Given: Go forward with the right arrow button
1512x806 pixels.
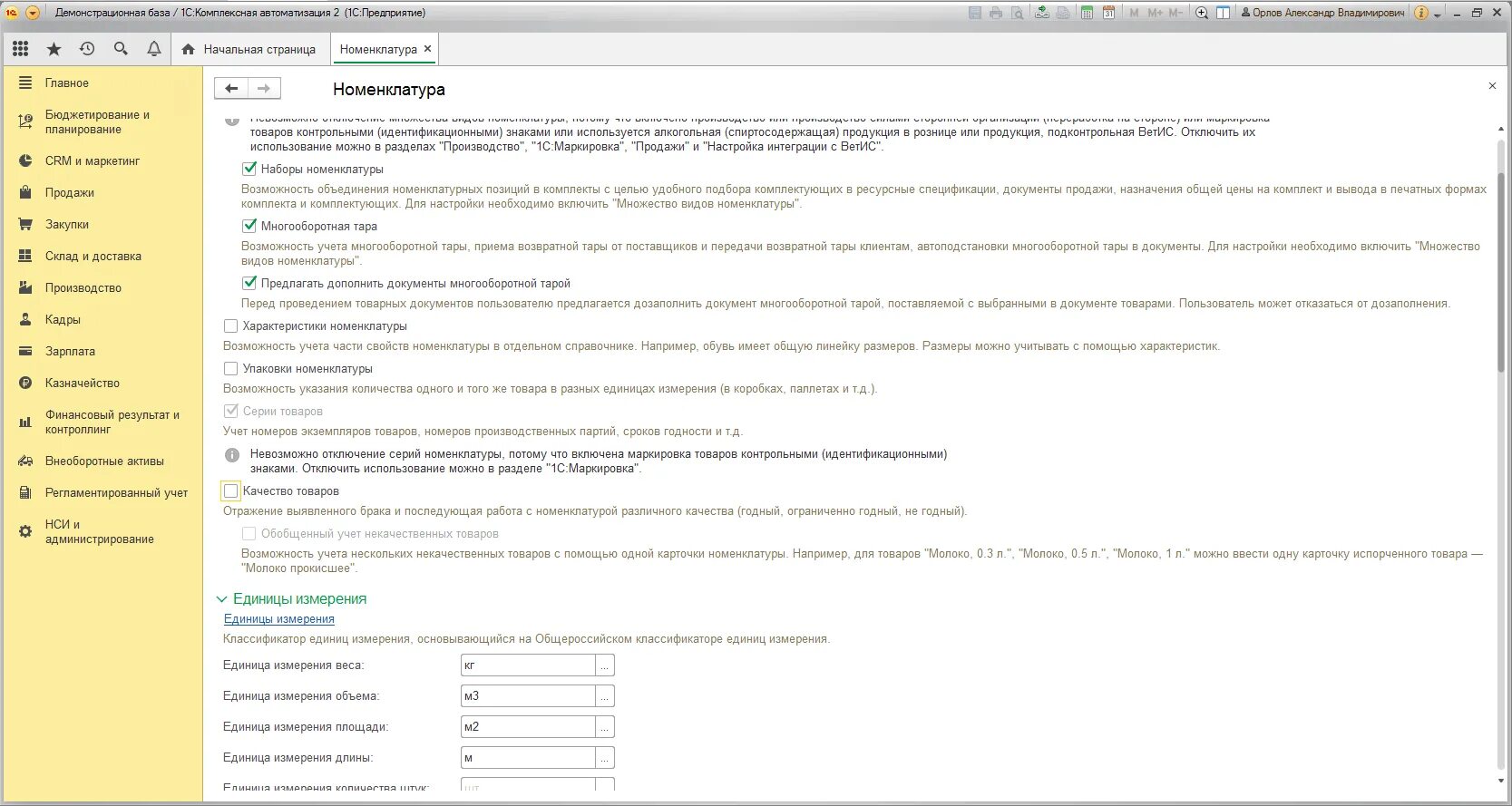Looking at the screenshot, I should (264, 88).
